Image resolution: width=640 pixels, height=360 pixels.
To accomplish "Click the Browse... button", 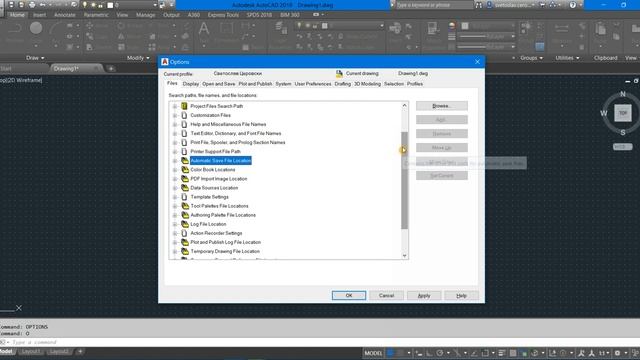I will coord(442,106).
